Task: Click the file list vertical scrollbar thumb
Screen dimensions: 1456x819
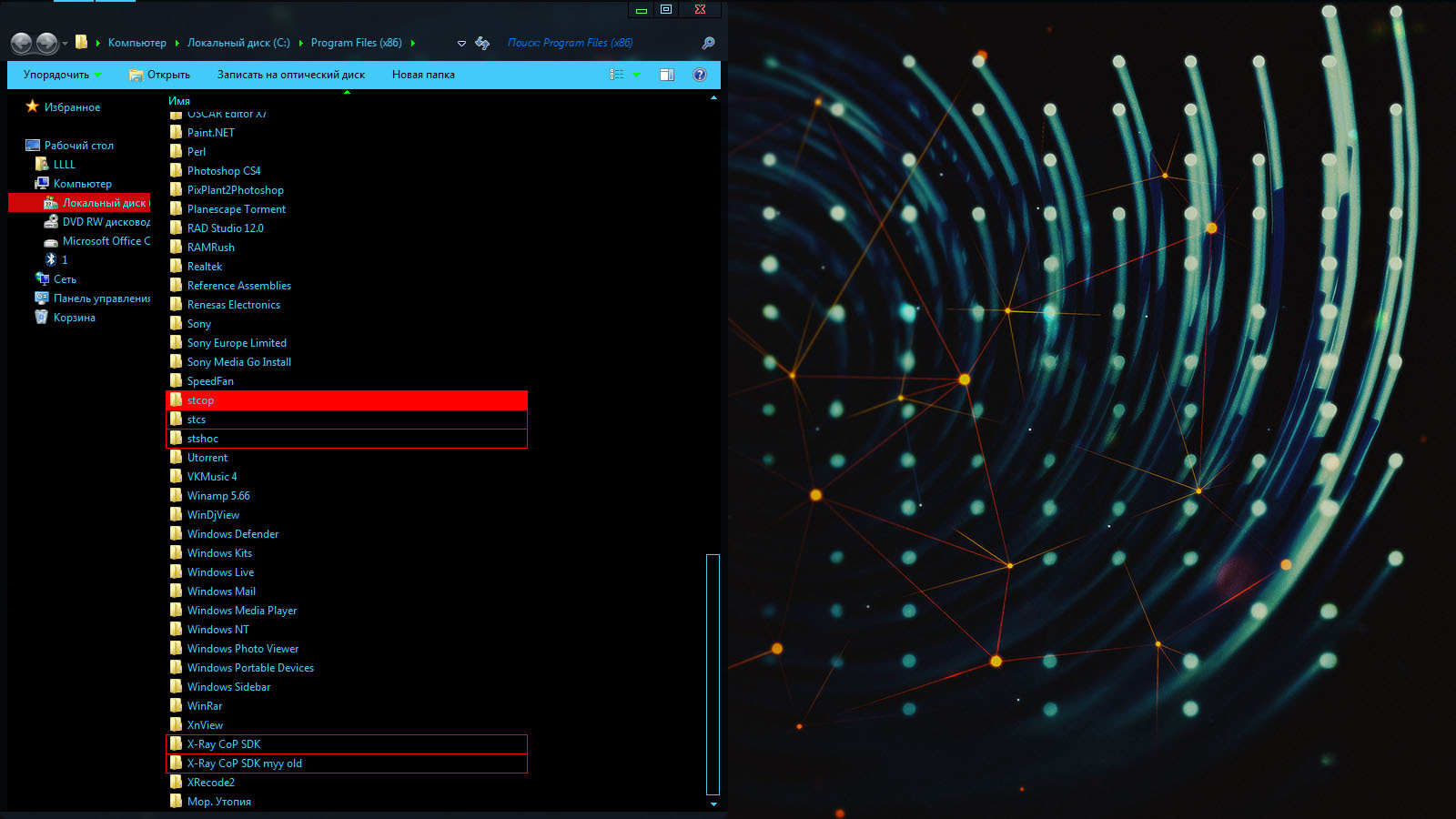Action: click(713, 674)
